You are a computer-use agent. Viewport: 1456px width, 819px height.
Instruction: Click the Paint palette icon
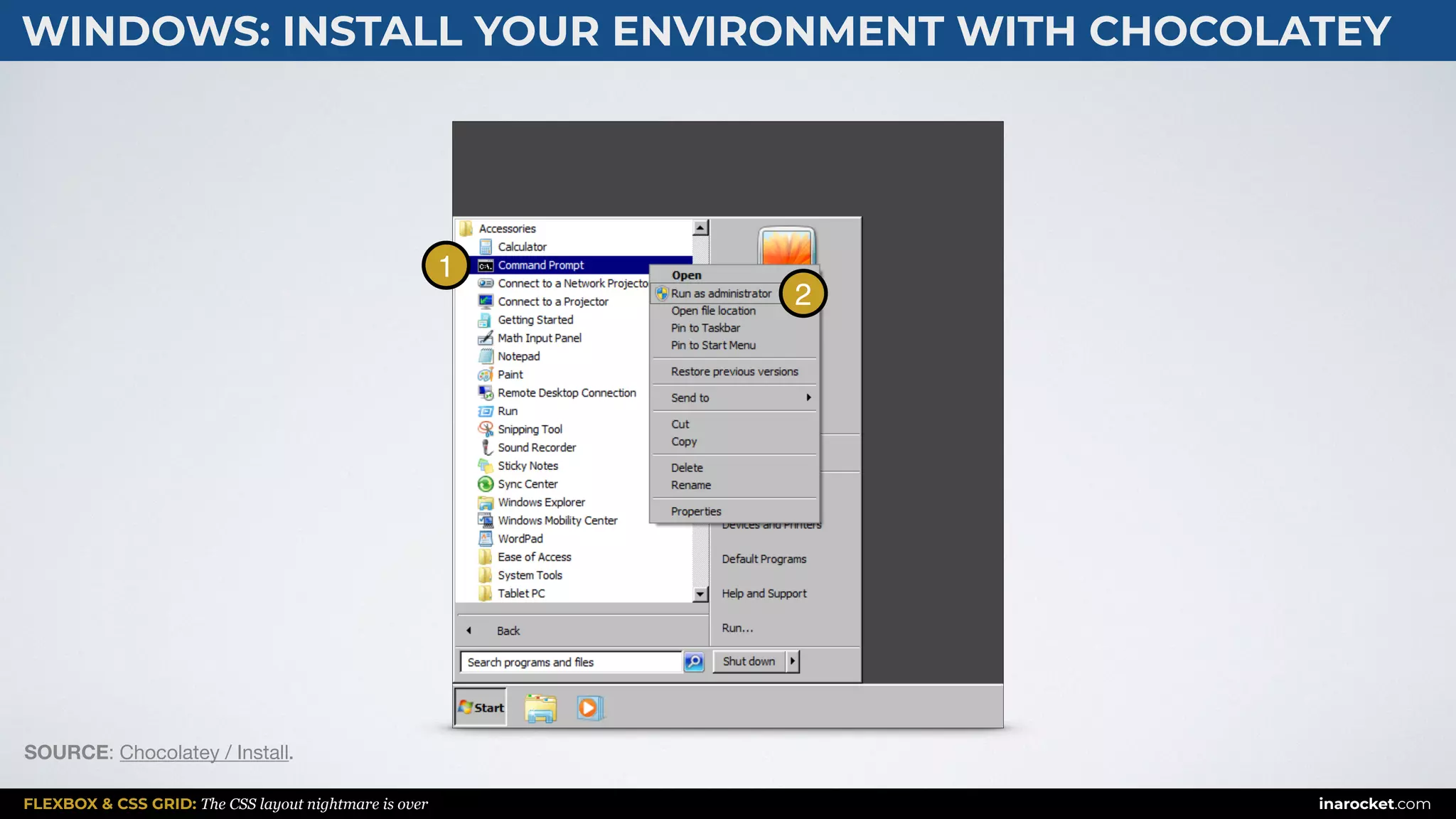(486, 375)
